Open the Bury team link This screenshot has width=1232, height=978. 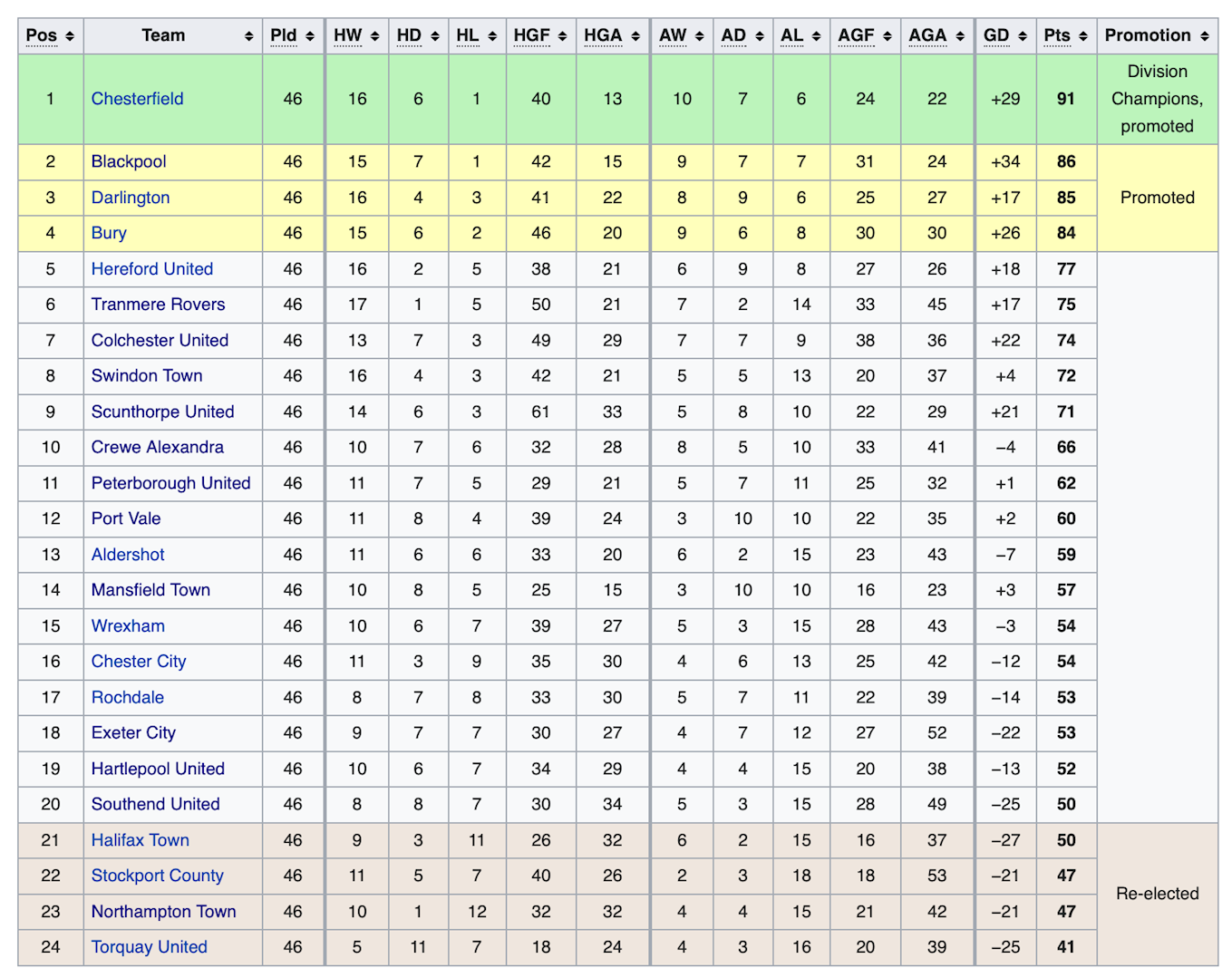point(109,233)
